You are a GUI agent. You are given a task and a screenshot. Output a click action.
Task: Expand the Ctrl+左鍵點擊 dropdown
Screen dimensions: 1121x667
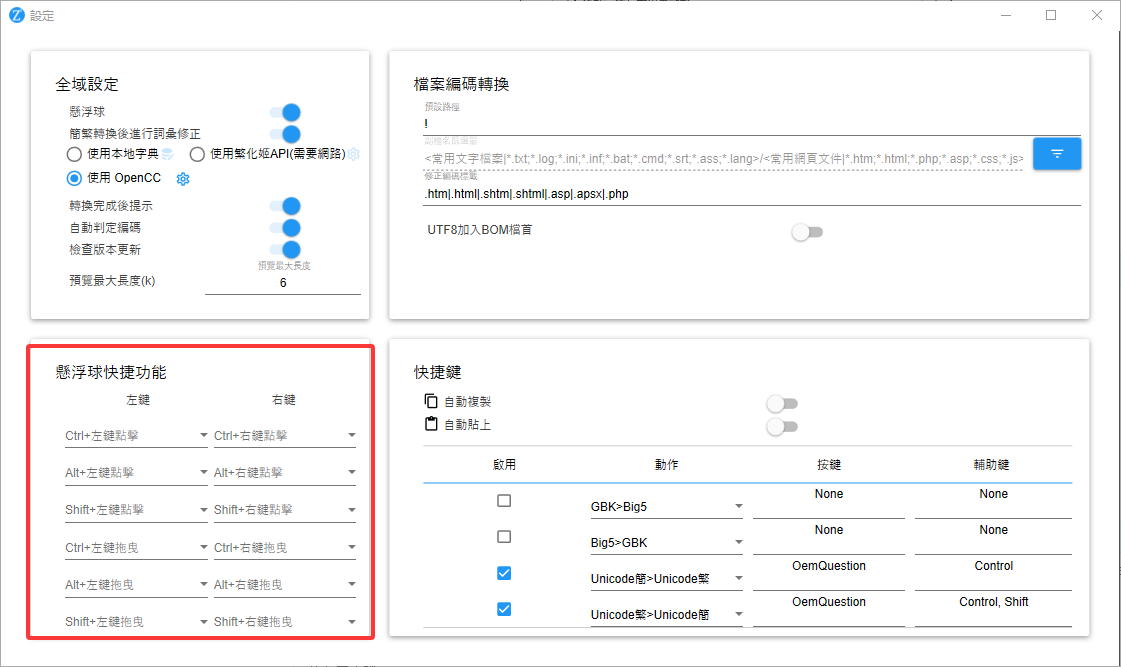point(135,436)
